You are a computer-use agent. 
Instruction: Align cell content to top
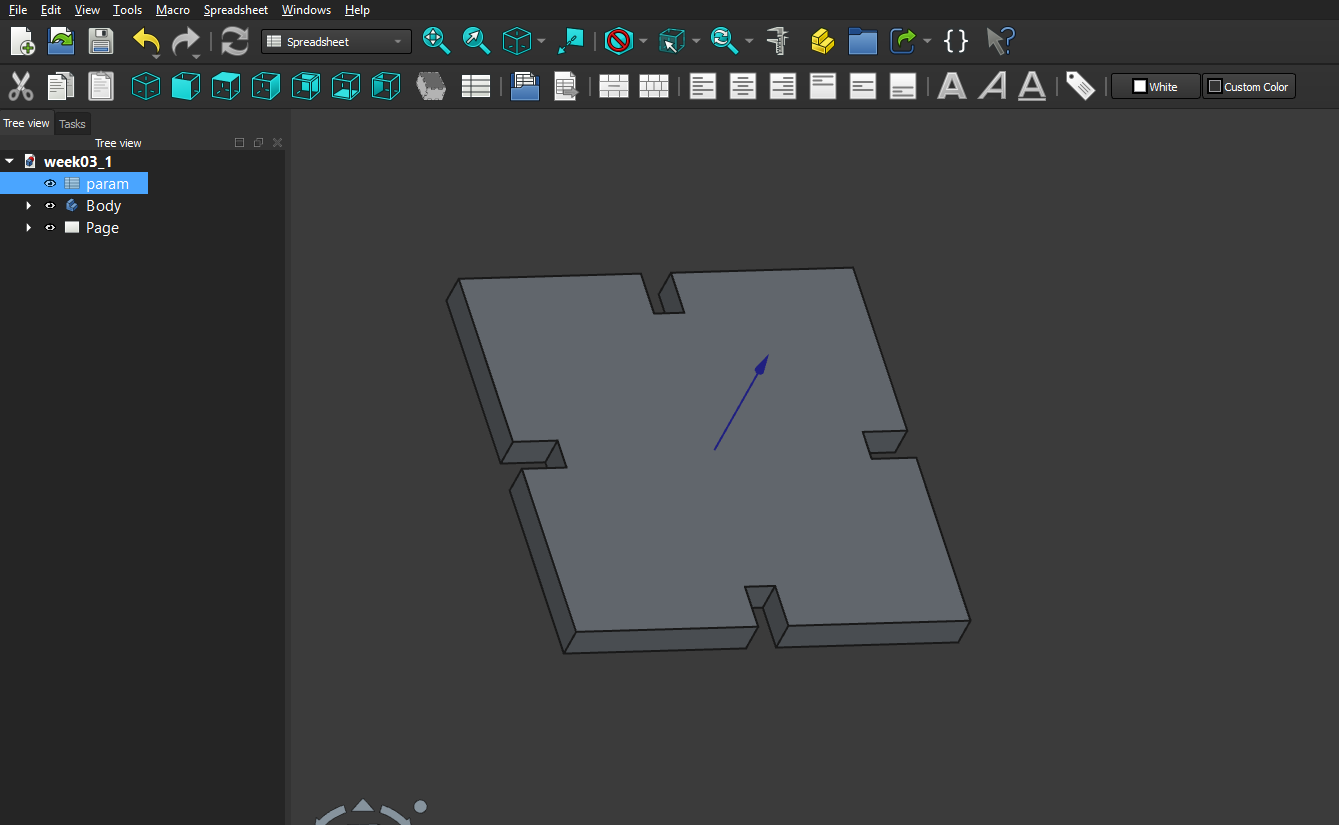click(x=823, y=86)
